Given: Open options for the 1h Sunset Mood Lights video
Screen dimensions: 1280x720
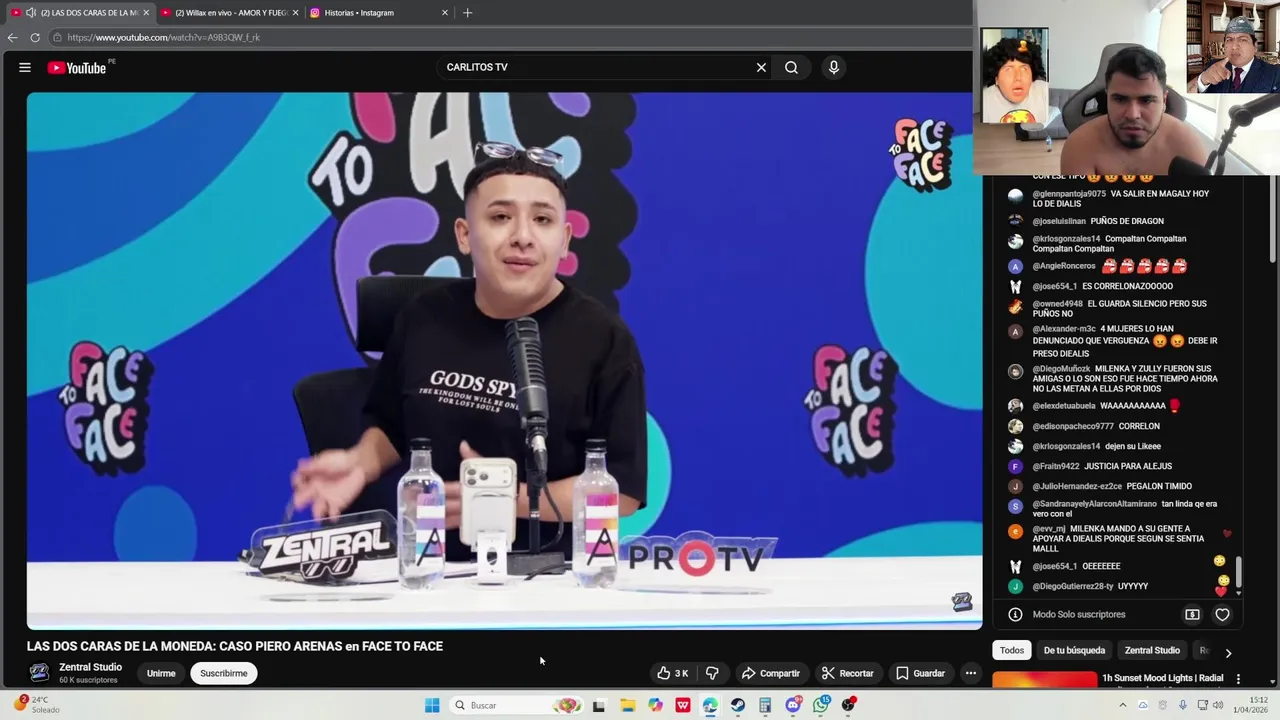Looking at the screenshot, I should pyautogui.click(x=1238, y=679).
